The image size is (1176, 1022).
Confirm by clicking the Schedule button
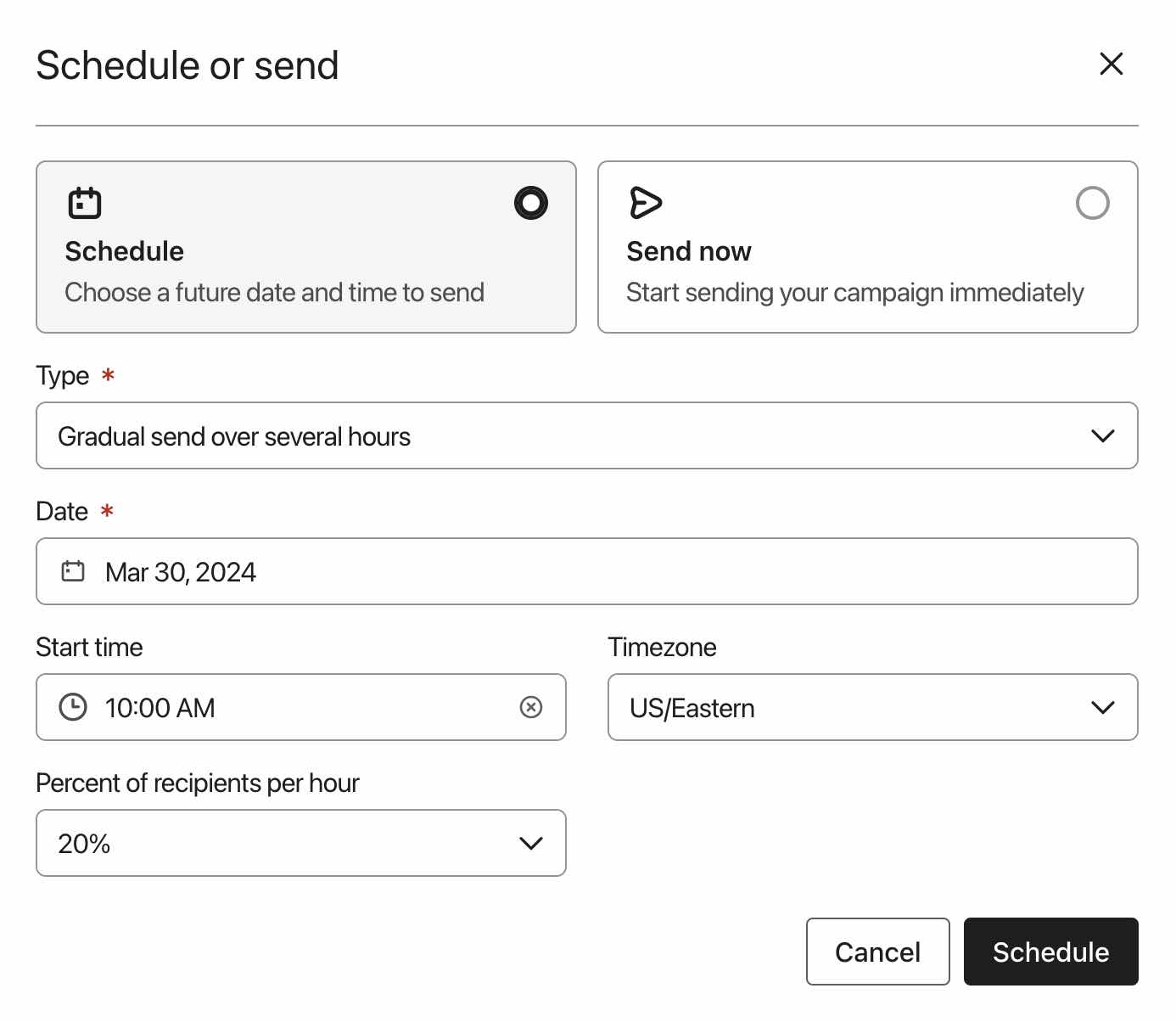pos(1050,952)
